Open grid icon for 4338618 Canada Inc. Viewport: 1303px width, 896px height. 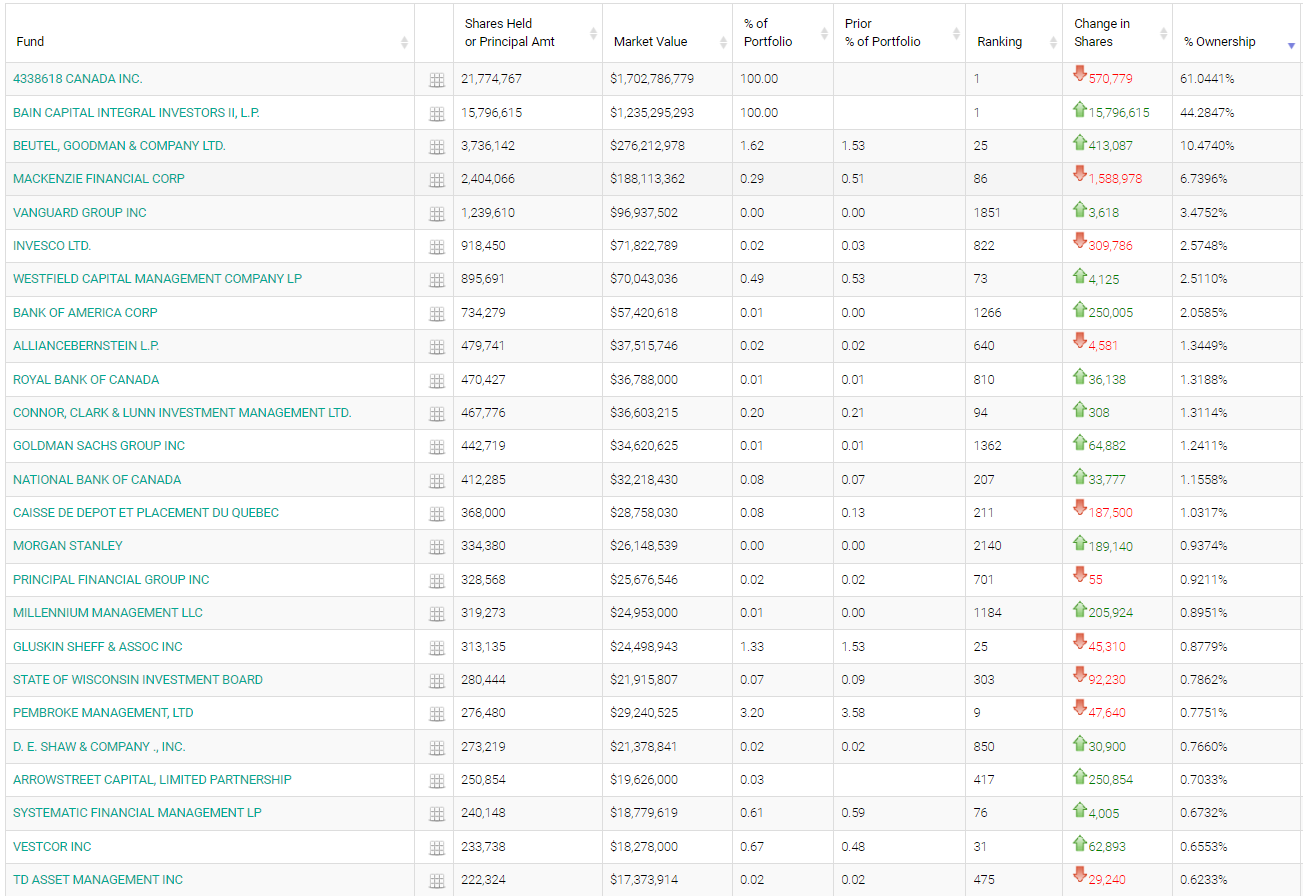point(436,80)
